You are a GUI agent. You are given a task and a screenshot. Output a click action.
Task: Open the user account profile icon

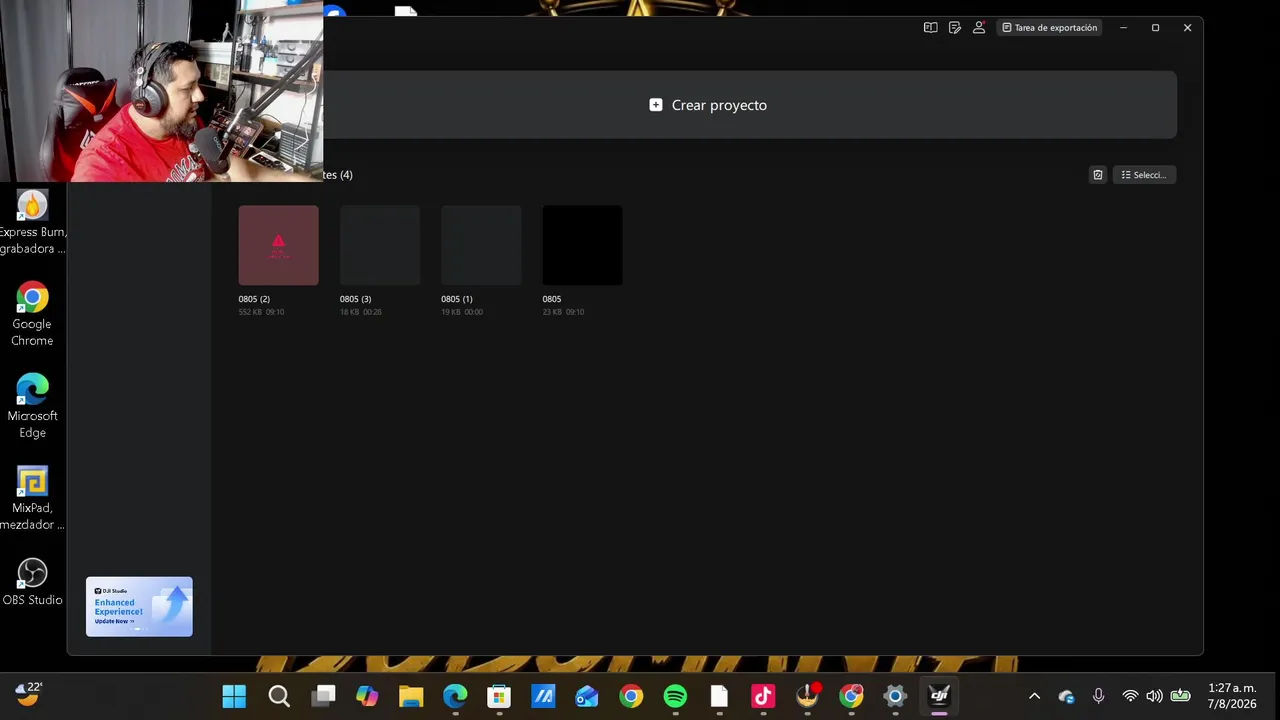pos(979,28)
